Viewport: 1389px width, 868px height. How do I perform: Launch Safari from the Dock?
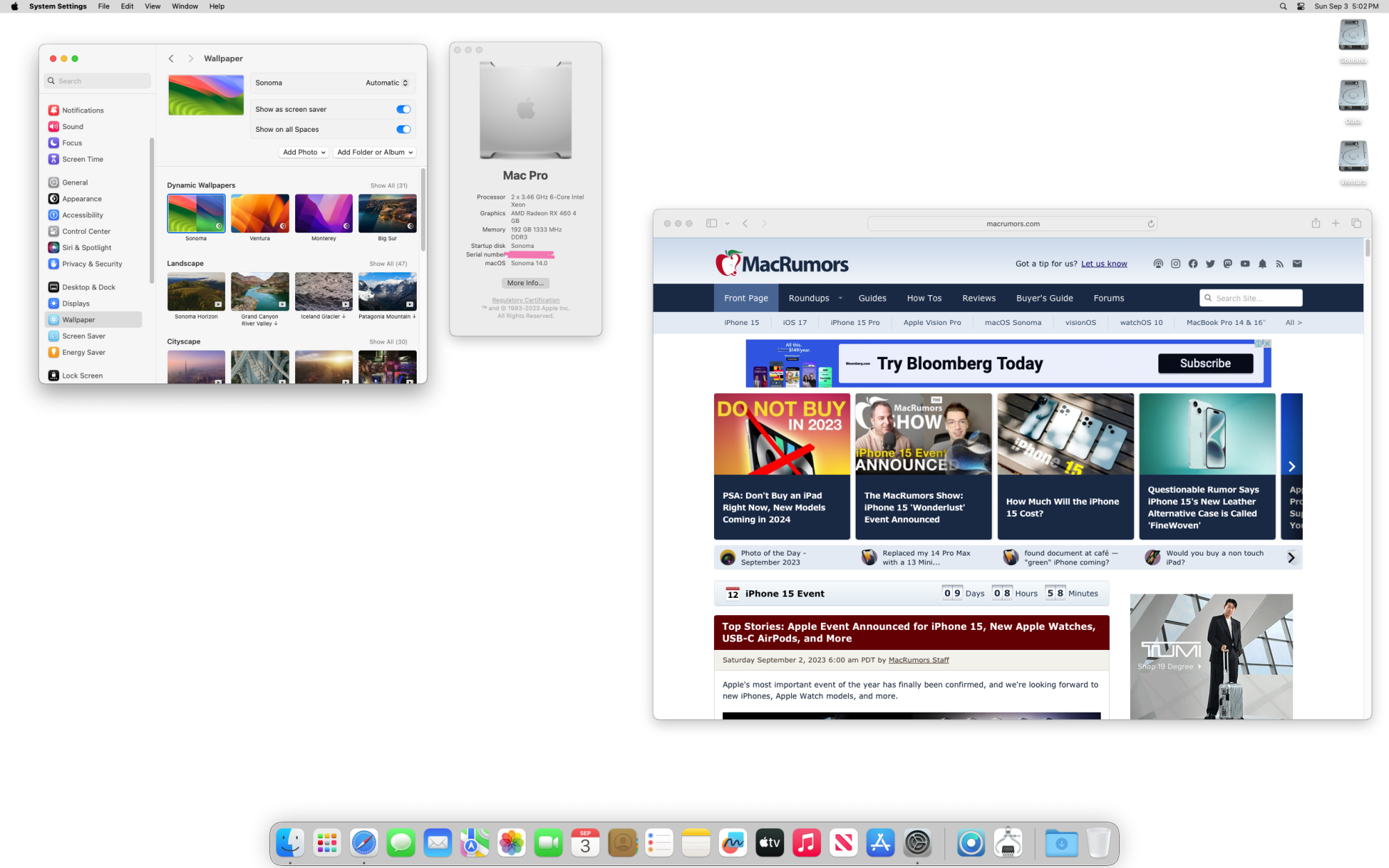(364, 843)
